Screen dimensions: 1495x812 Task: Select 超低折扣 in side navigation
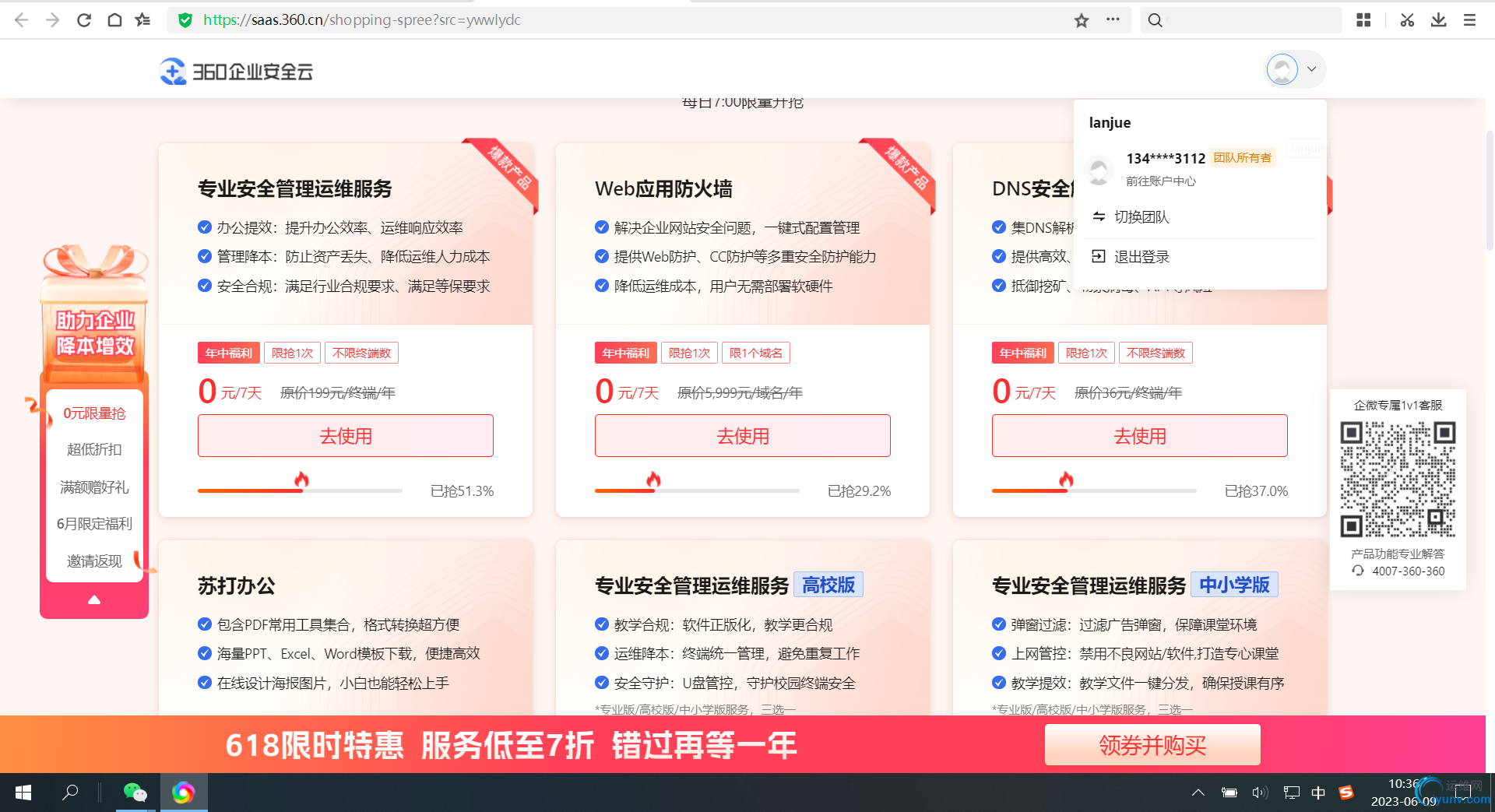pos(94,450)
